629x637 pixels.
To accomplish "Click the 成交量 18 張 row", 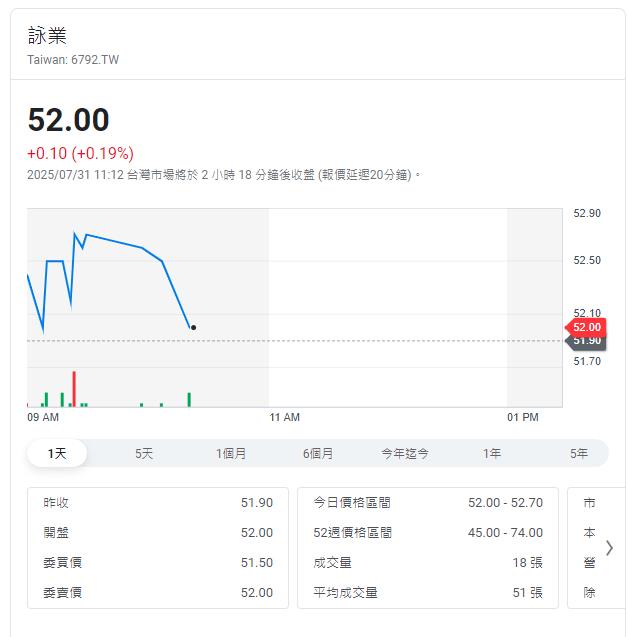I will [x=428, y=563].
